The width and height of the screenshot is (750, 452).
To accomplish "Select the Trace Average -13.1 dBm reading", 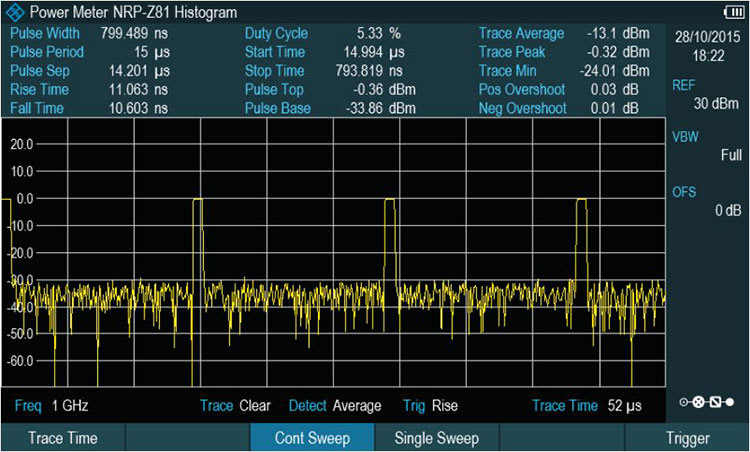I will pyautogui.click(x=565, y=33).
